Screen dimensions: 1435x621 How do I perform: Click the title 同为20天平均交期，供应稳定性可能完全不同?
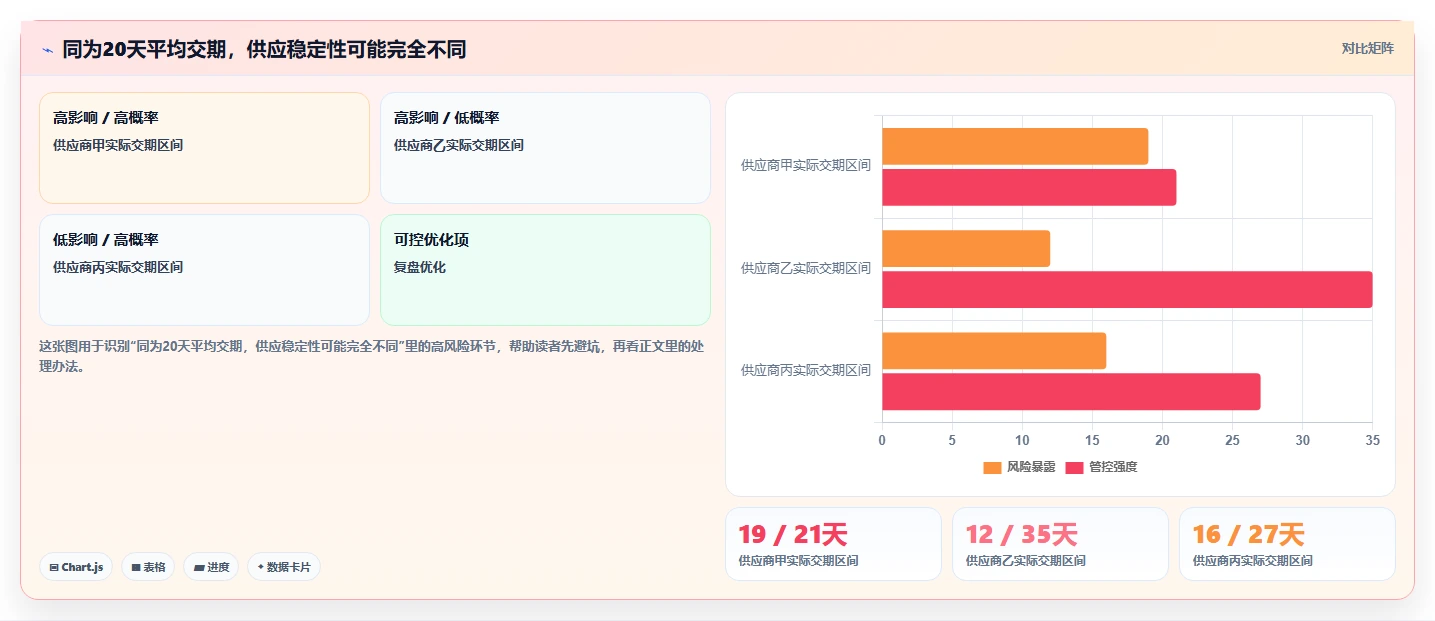(264, 50)
